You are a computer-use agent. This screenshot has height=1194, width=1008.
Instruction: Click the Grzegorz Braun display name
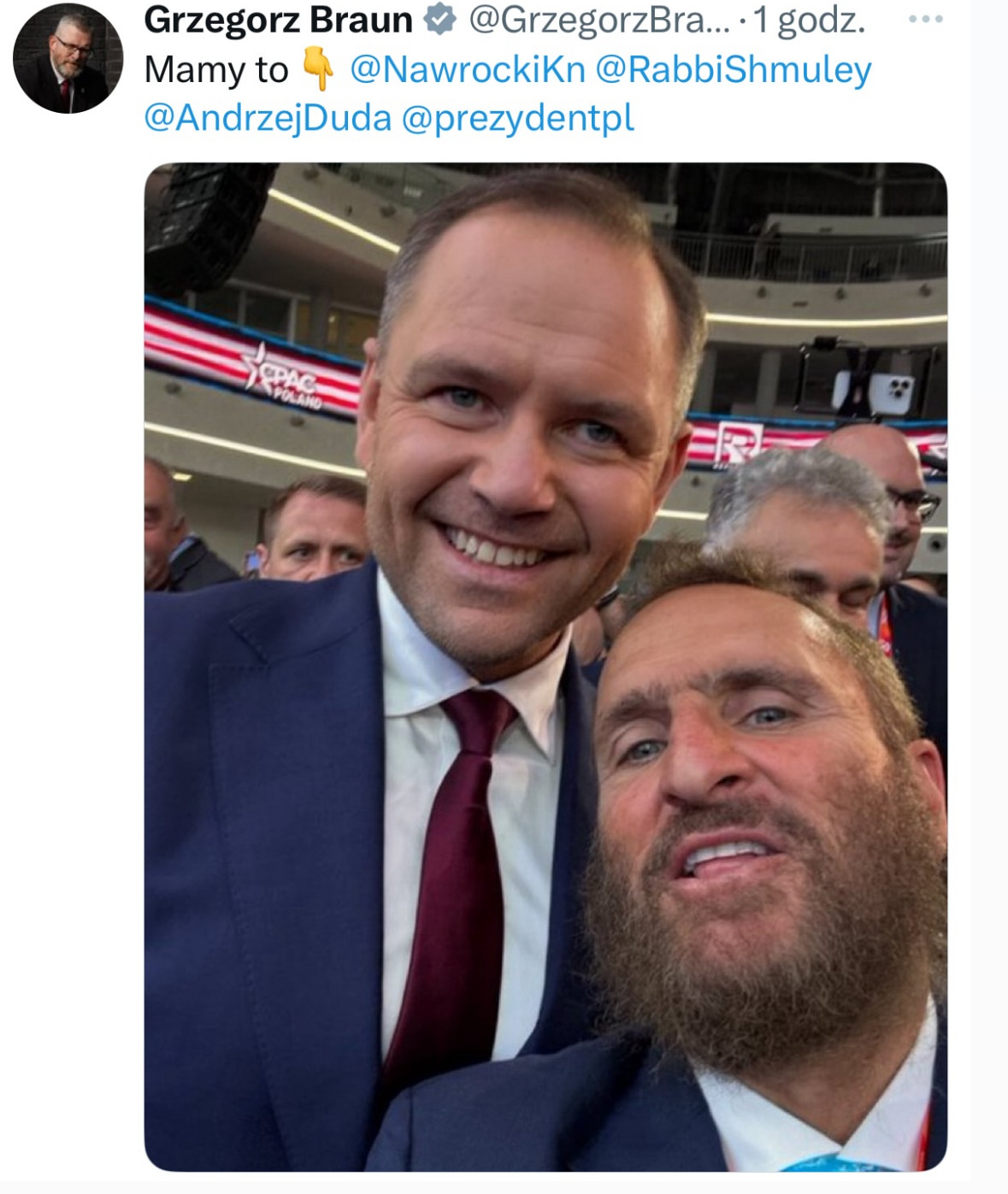tap(278, 20)
